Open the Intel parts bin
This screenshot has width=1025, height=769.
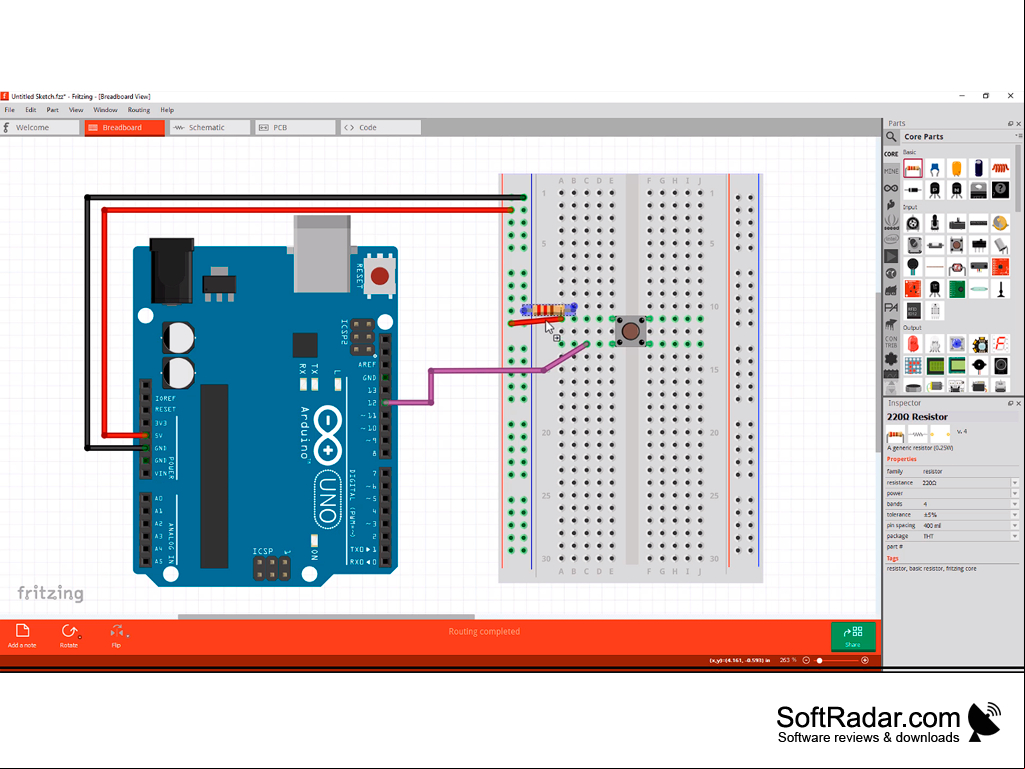pos(891,239)
